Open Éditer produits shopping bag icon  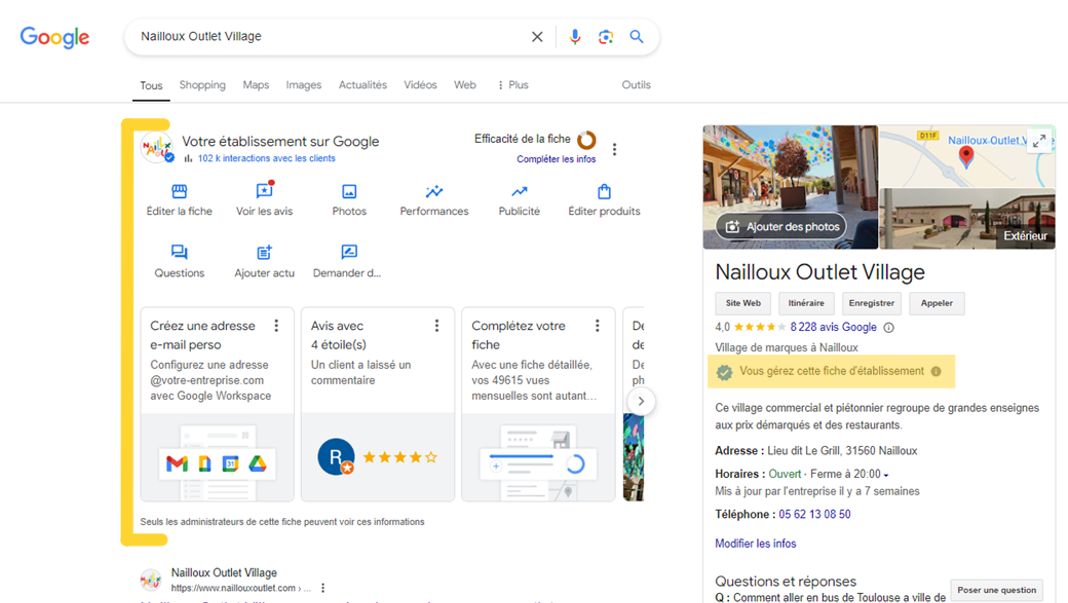coord(604,191)
